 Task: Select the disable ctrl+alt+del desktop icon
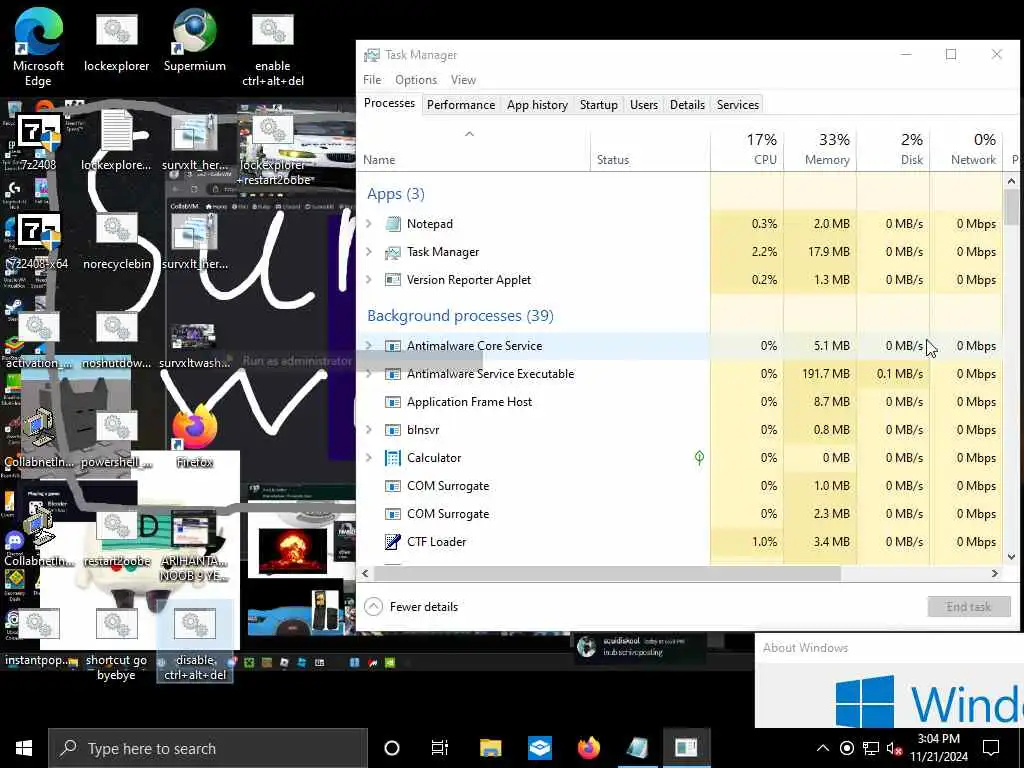pyautogui.click(x=195, y=643)
